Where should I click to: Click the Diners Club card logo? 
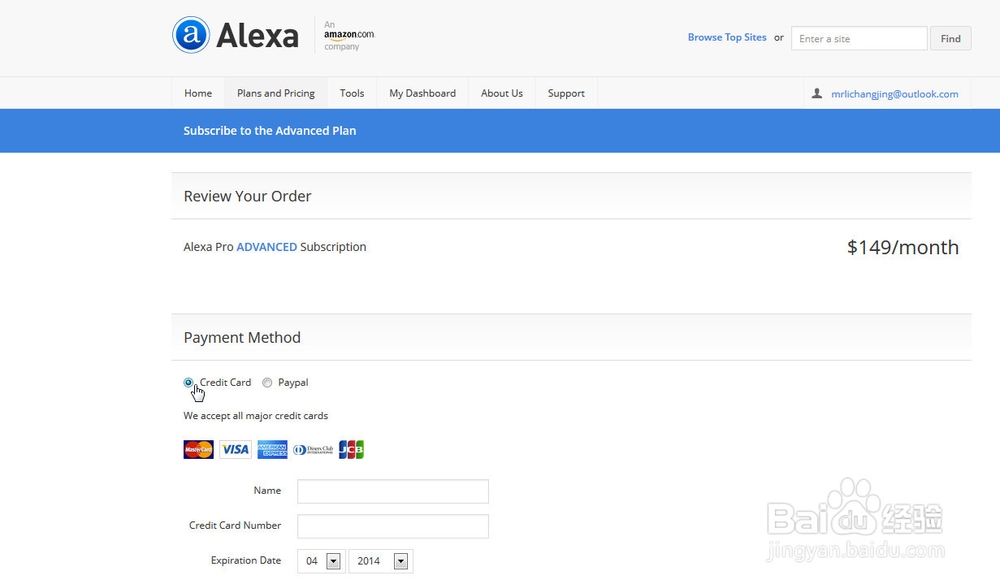pyautogui.click(x=313, y=449)
